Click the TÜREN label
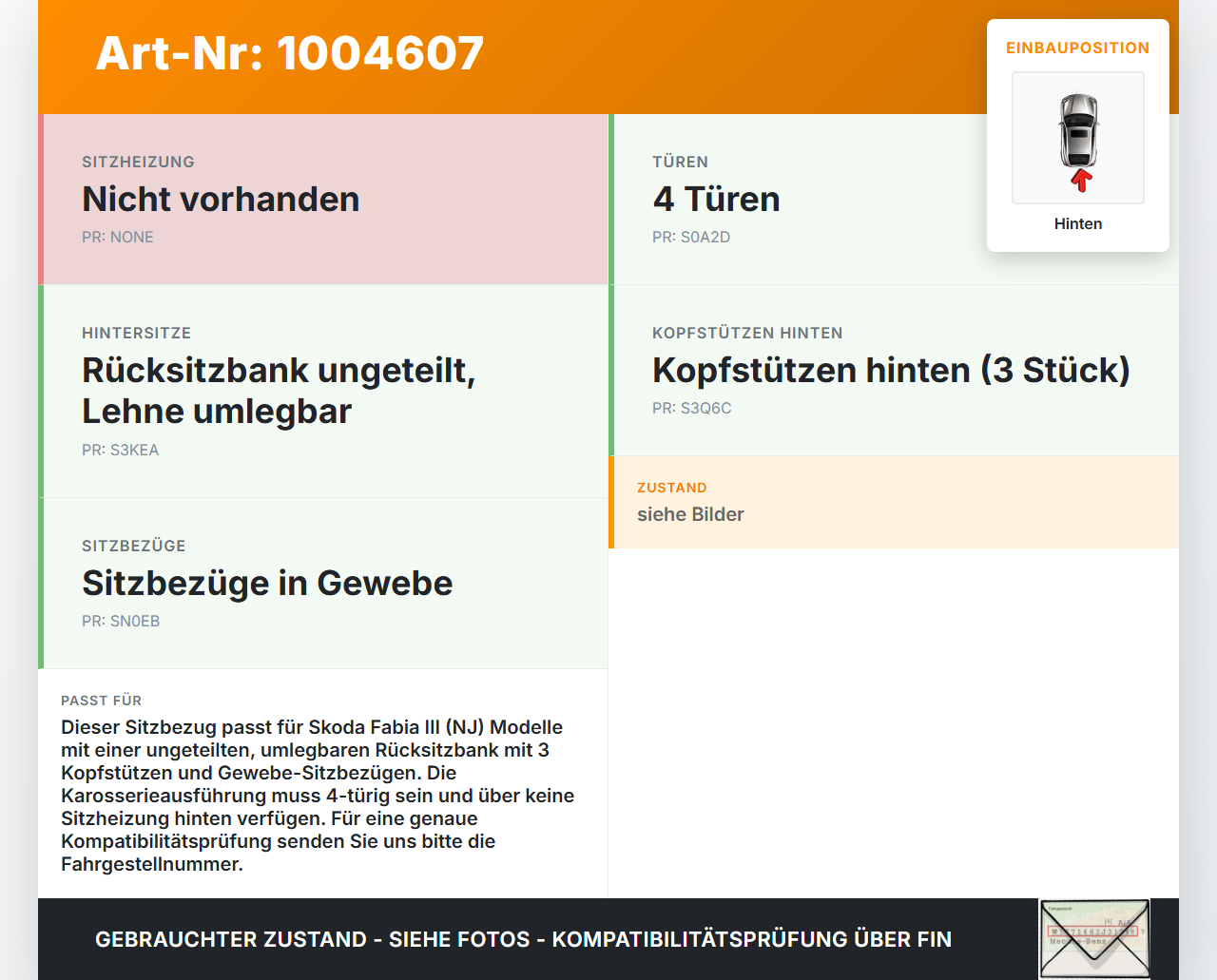This screenshot has height=980, width=1217. tap(680, 162)
